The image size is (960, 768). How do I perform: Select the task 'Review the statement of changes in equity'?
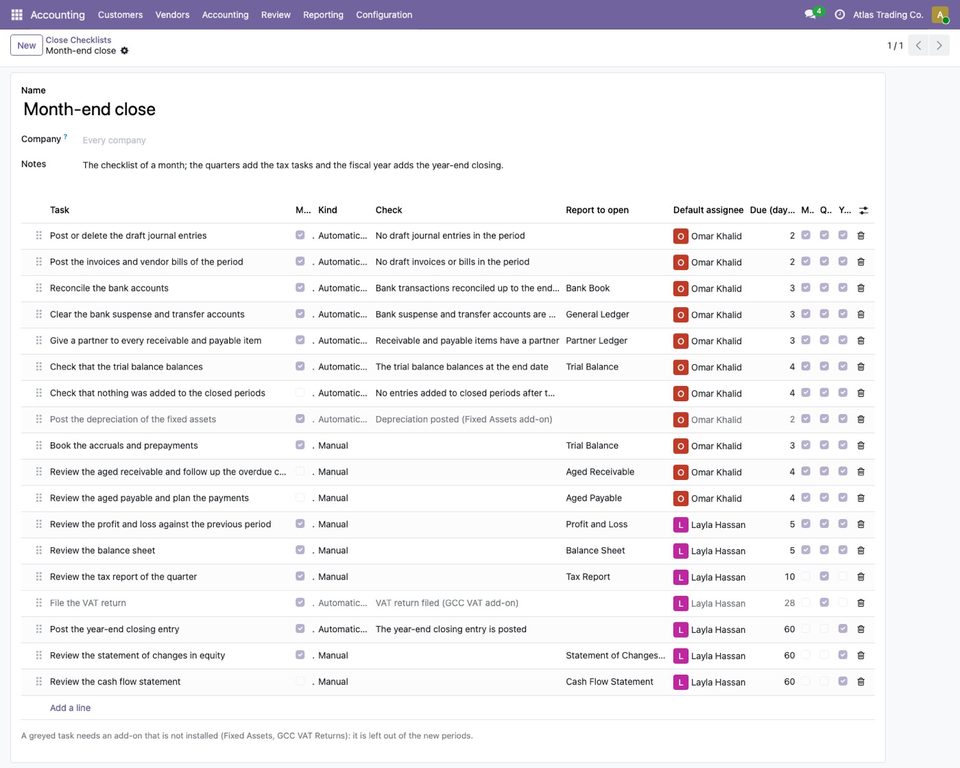(137, 655)
